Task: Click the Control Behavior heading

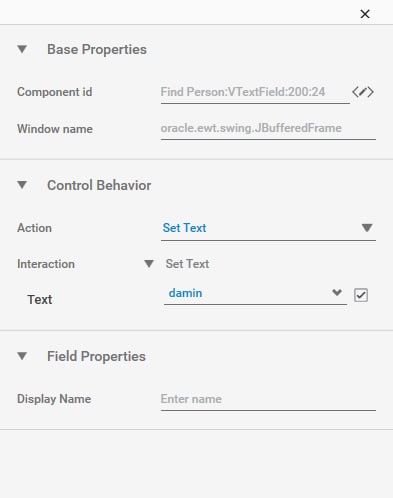Action: (x=99, y=185)
